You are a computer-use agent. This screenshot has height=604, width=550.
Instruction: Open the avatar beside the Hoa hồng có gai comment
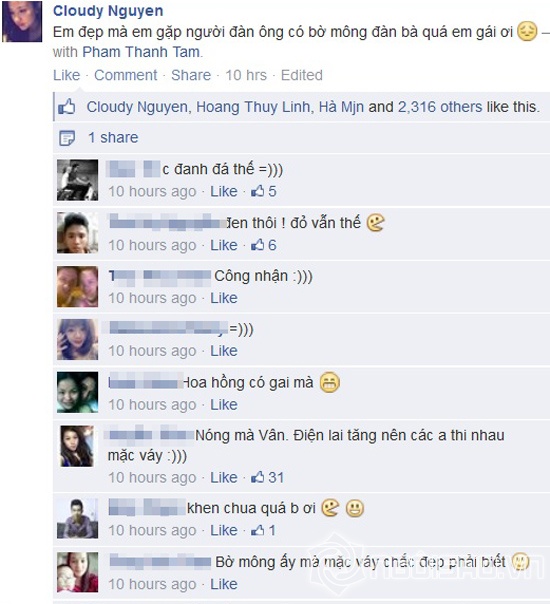[x=77, y=392]
